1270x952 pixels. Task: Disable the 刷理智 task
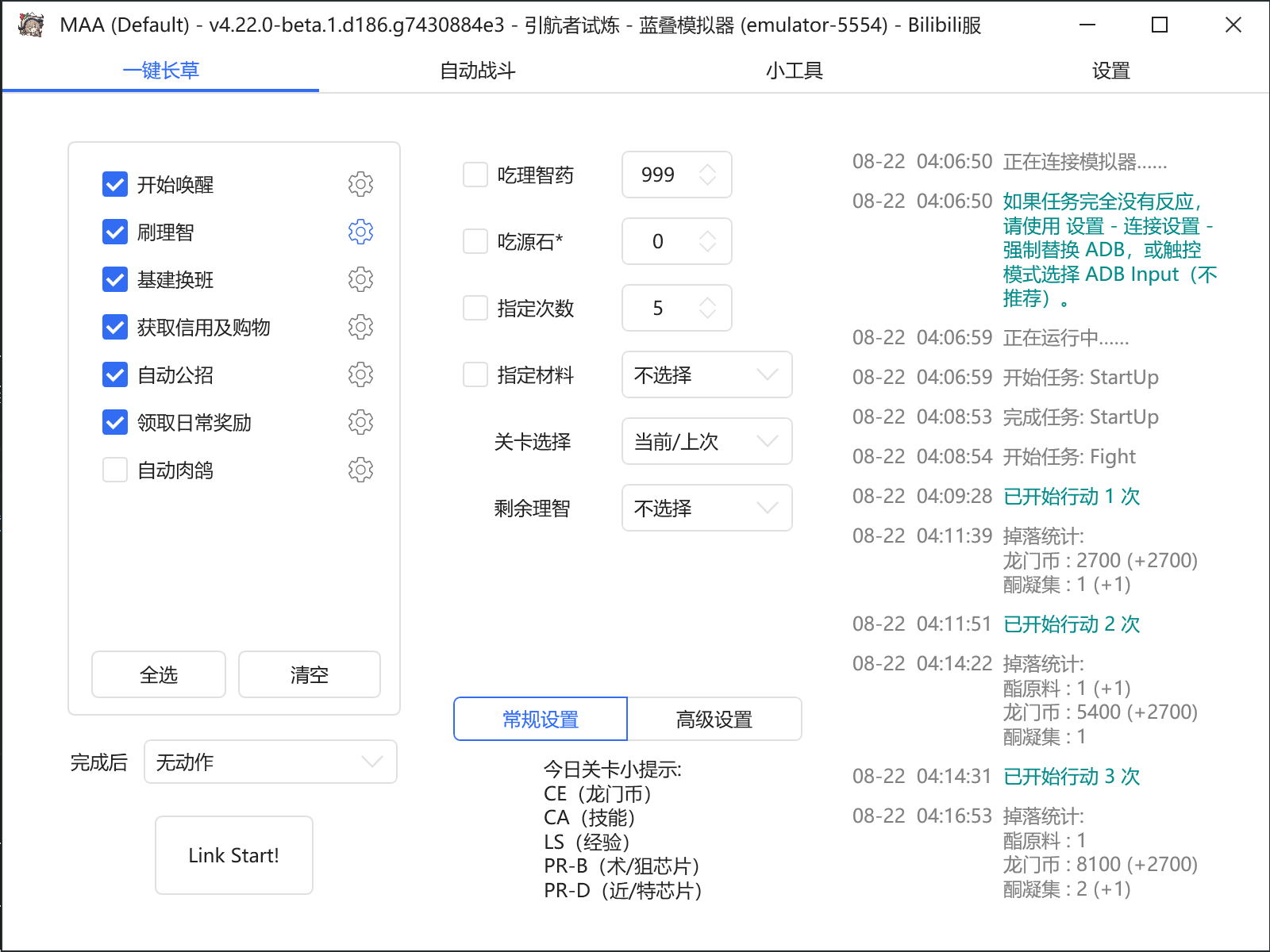(x=114, y=232)
